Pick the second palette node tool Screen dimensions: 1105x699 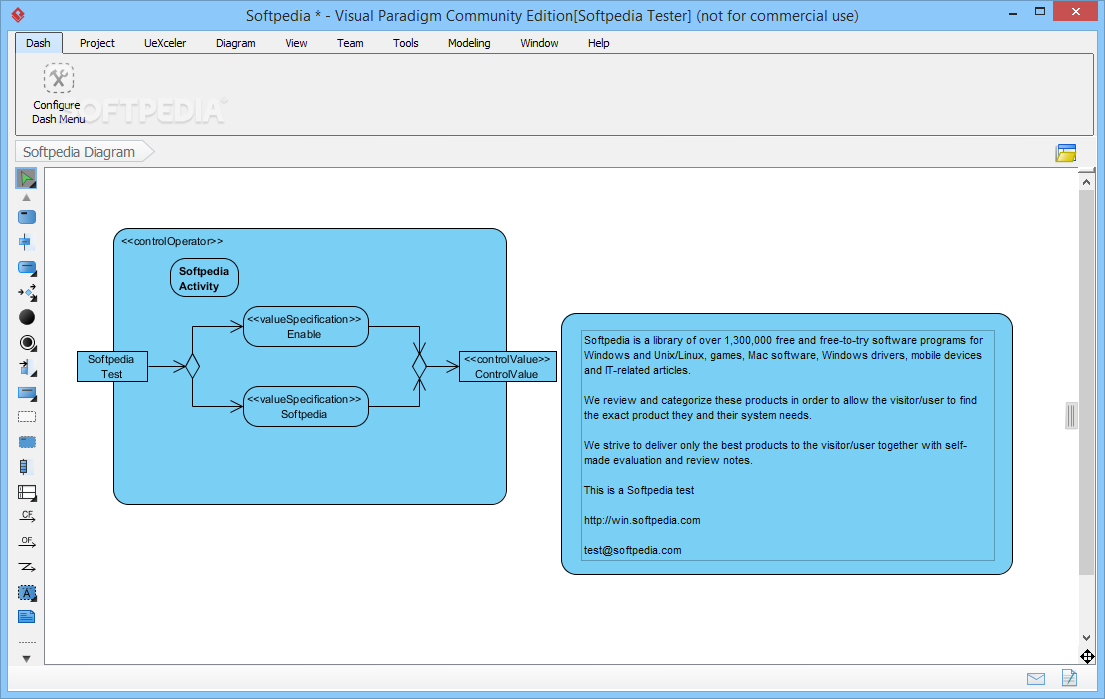coord(25,242)
